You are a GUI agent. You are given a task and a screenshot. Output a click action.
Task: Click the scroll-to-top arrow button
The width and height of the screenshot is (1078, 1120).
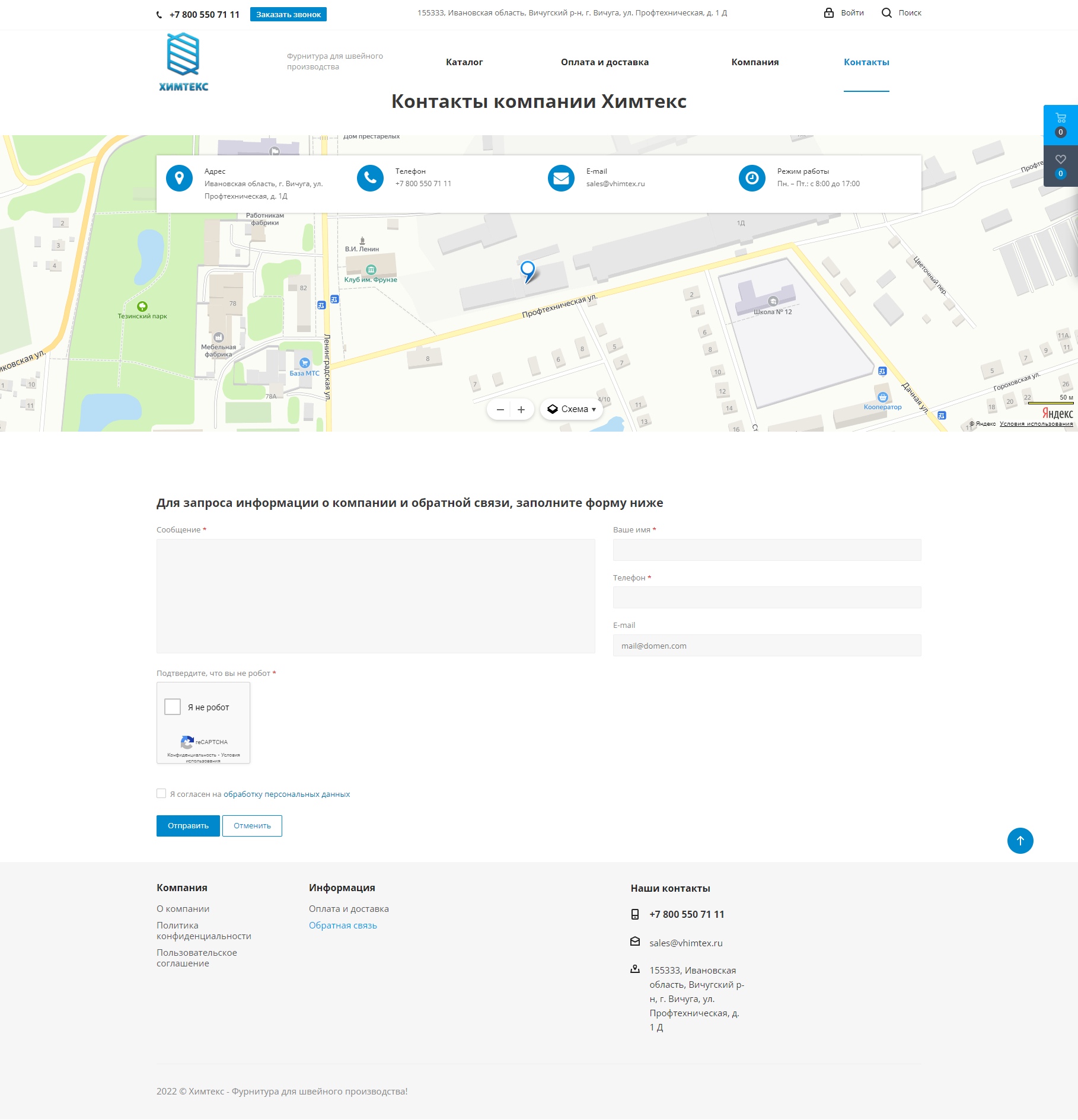pyautogui.click(x=1021, y=840)
